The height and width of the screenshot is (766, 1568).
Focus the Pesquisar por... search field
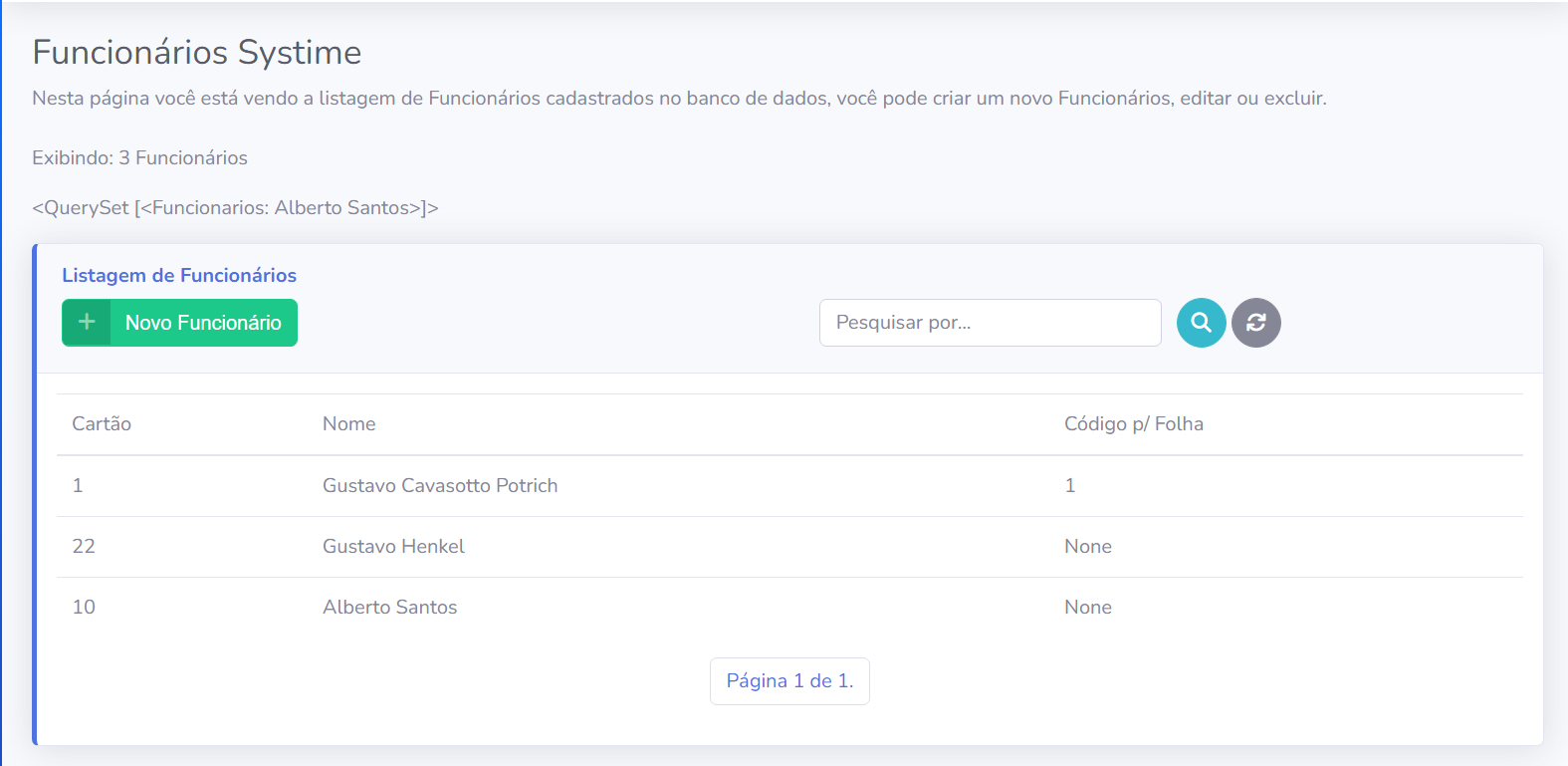(x=991, y=323)
